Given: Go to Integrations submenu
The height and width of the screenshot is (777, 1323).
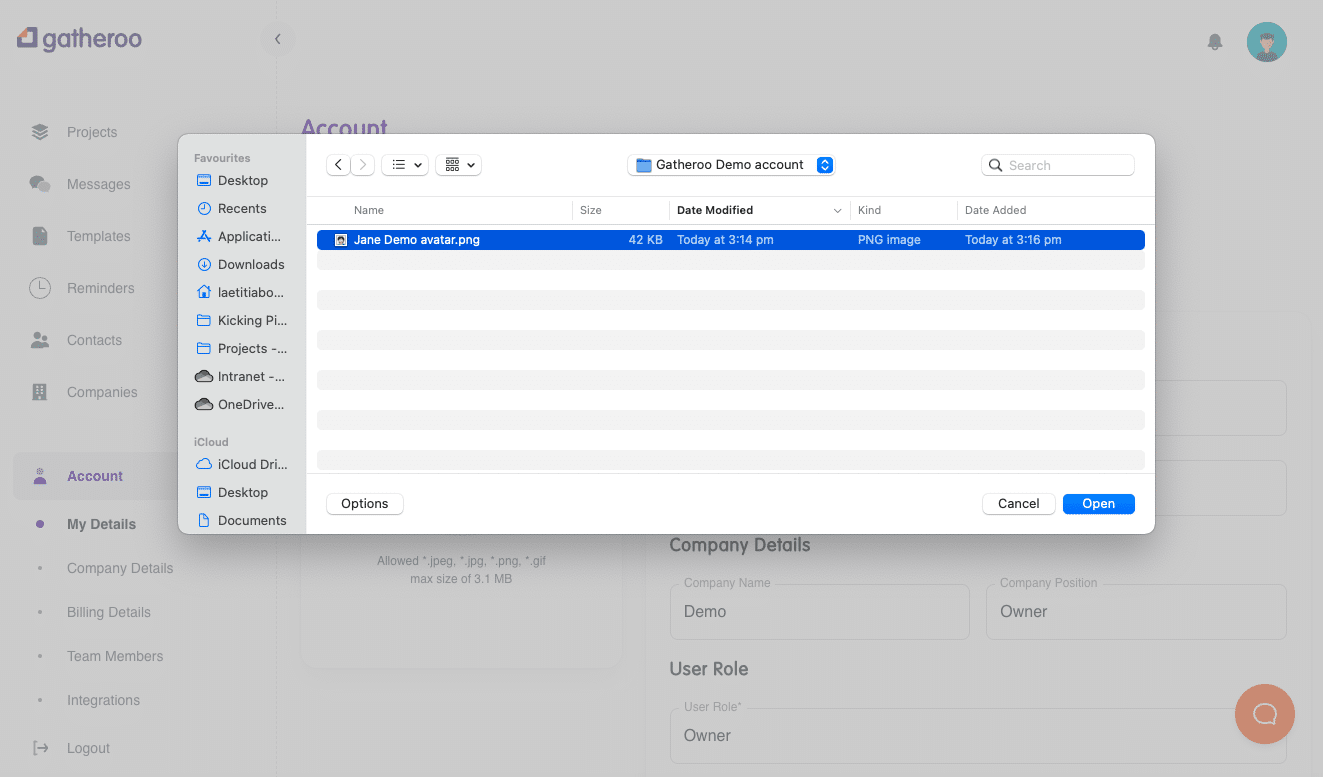Looking at the screenshot, I should 103,700.
